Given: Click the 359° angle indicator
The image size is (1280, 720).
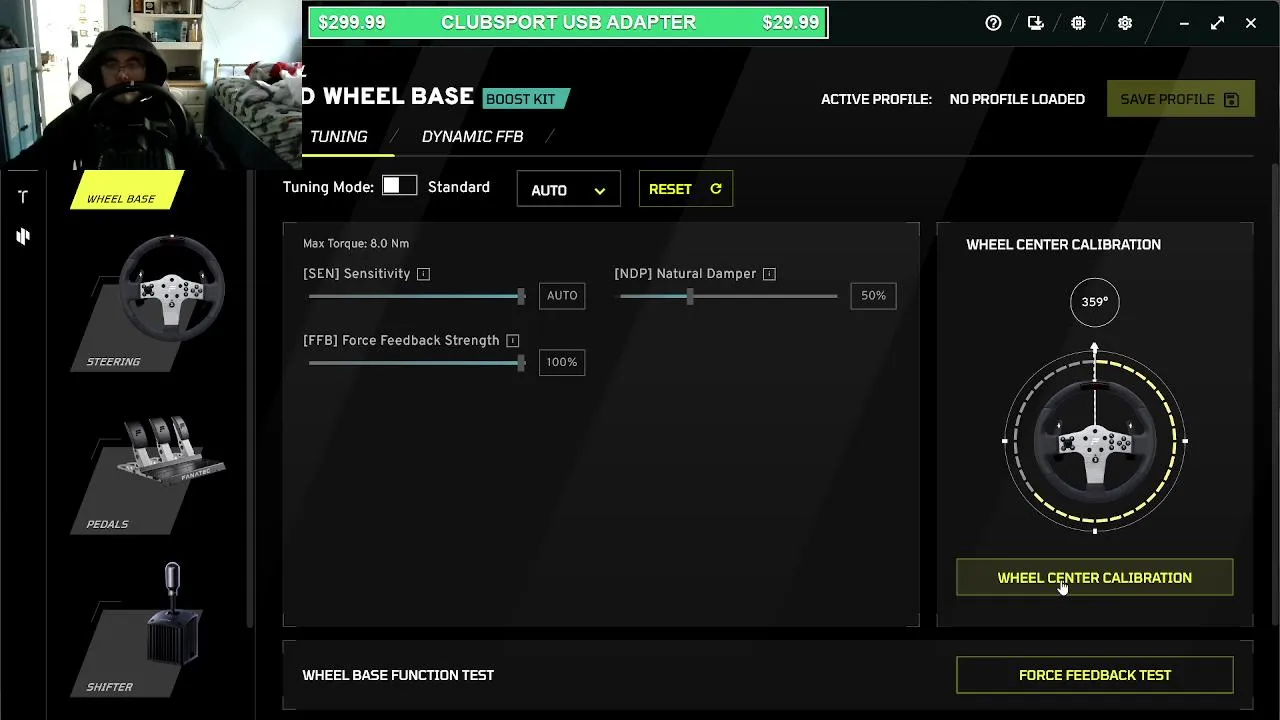Looking at the screenshot, I should [1094, 302].
